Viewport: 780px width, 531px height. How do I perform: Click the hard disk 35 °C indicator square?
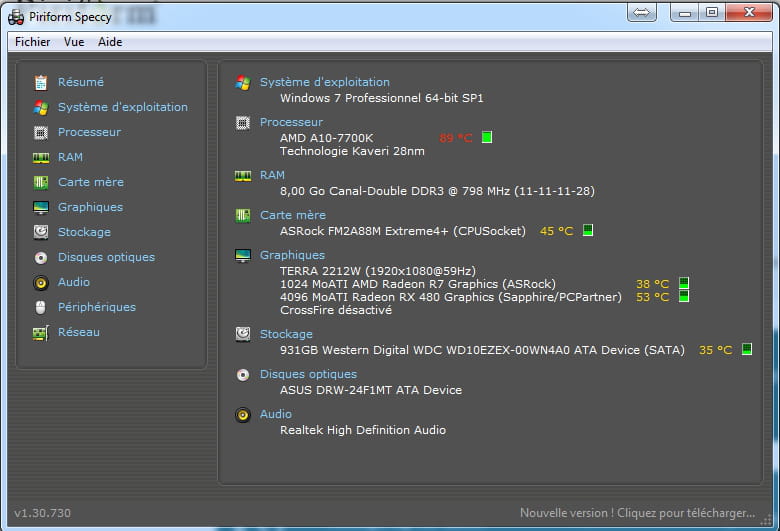pos(747,349)
